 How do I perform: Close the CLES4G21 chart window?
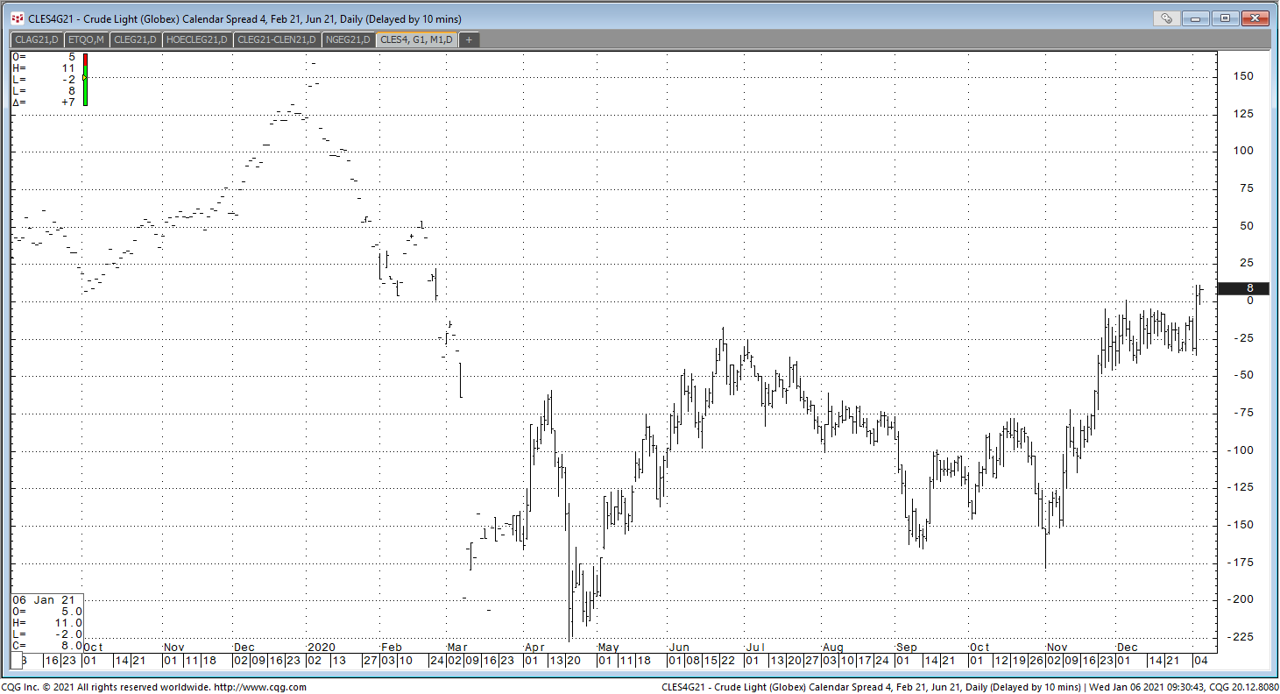coord(1253,18)
